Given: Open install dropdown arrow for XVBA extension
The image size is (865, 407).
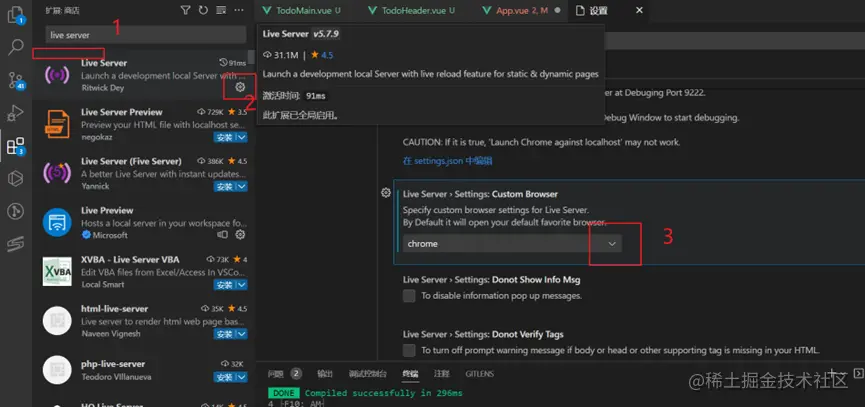Looking at the screenshot, I should [242, 285].
